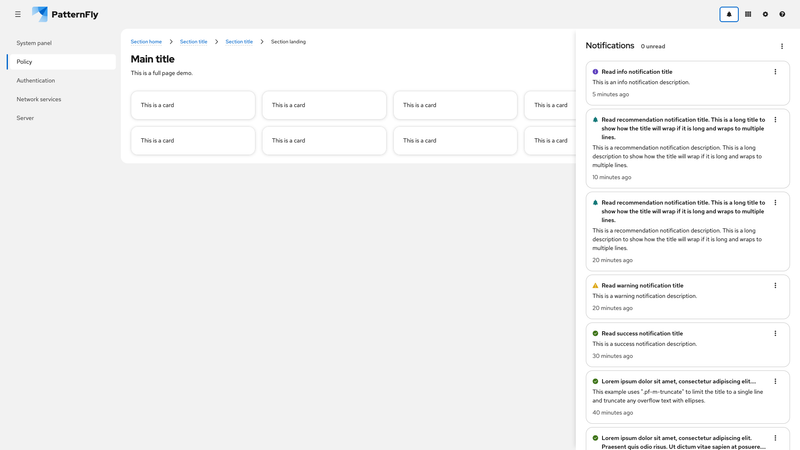Click the 10 minutes ago timestamp
The width and height of the screenshot is (800, 450).
[x=612, y=178]
